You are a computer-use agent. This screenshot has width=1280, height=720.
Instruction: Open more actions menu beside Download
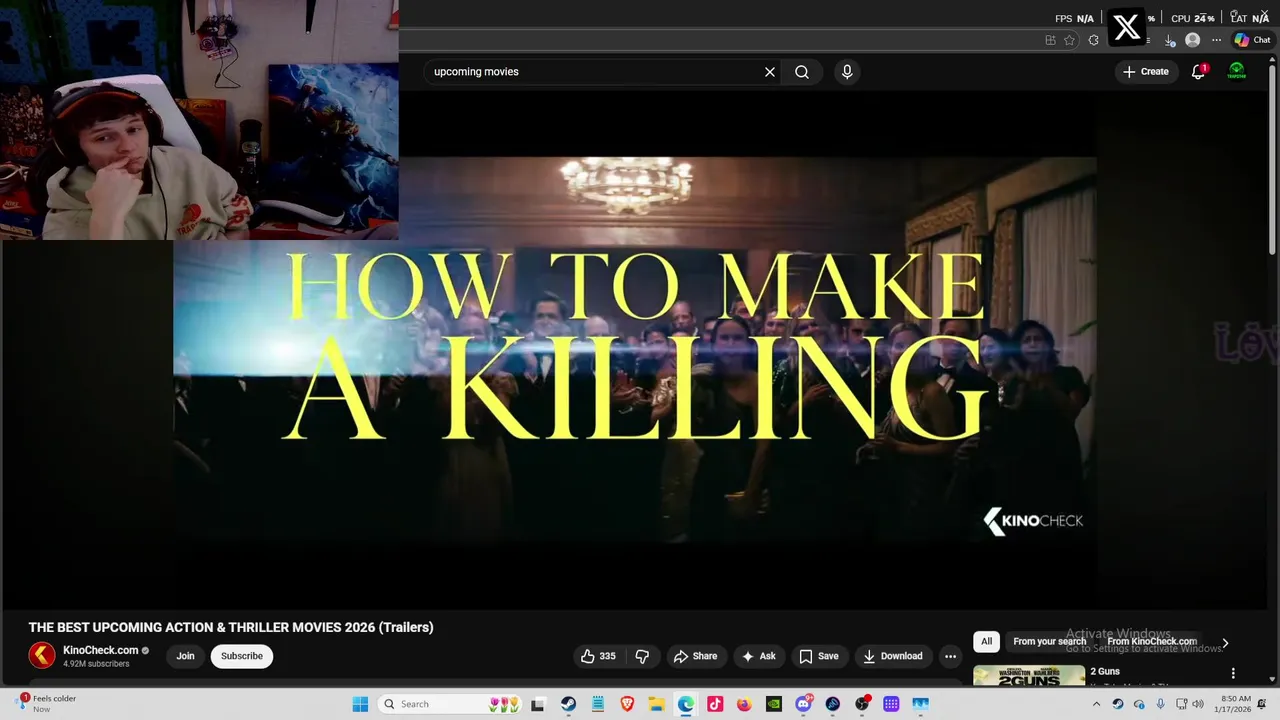(x=950, y=656)
